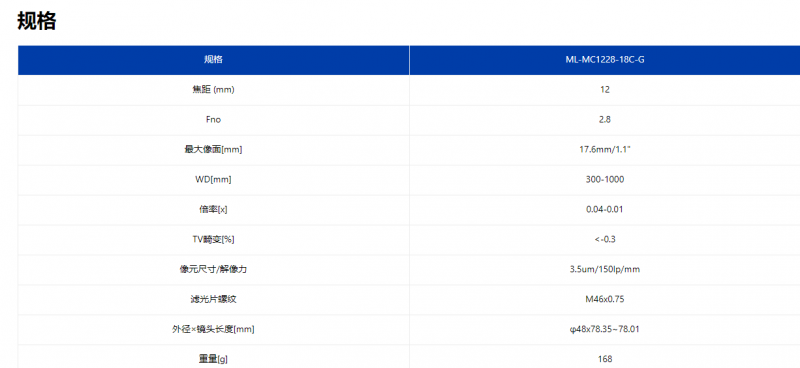Select the 0.04-0.01 magnification value
Image resolution: width=800 pixels, height=368 pixels.
point(605,209)
